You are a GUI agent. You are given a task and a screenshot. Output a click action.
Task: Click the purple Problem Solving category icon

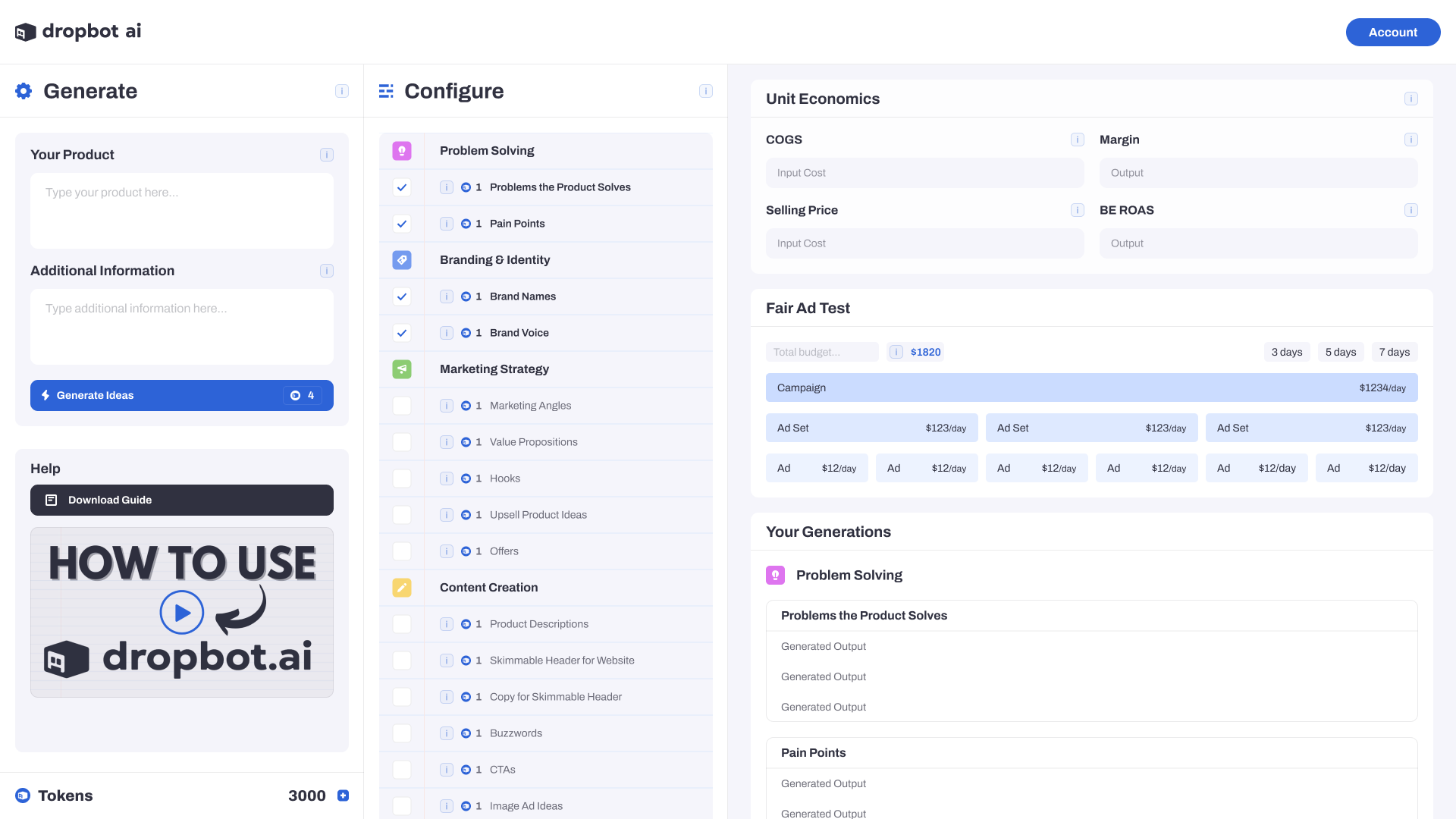coord(402,151)
